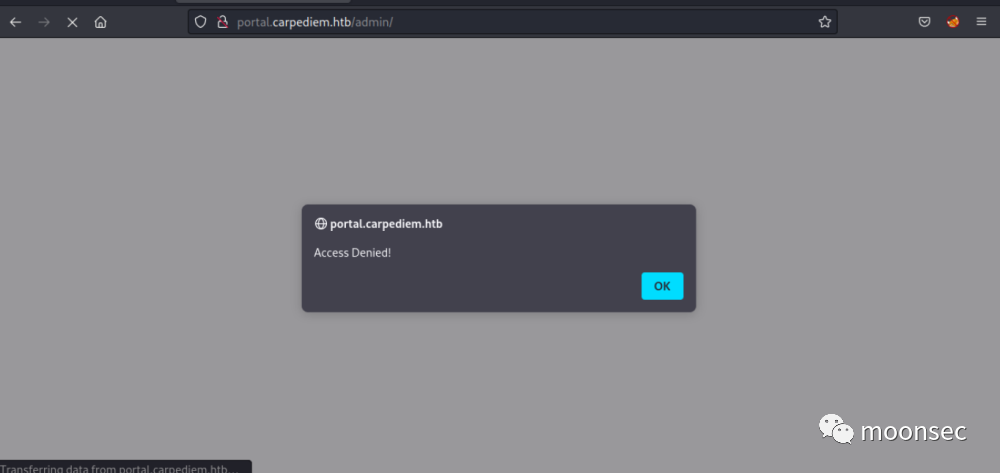
Task: Bookmark this page with the star icon
Action: [825, 22]
